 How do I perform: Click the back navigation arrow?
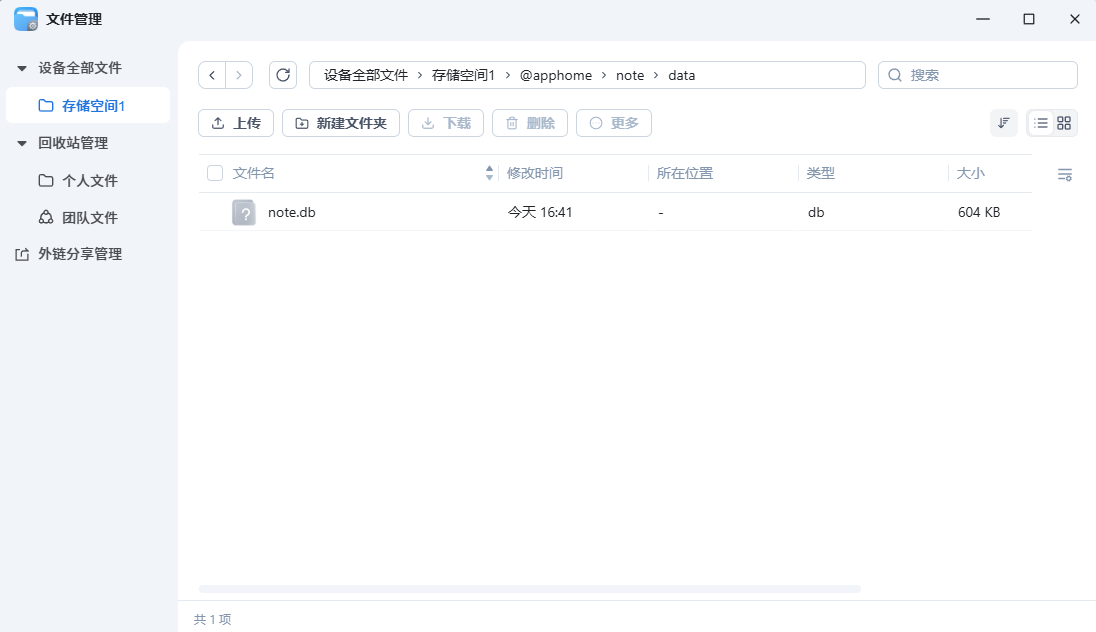click(212, 74)
